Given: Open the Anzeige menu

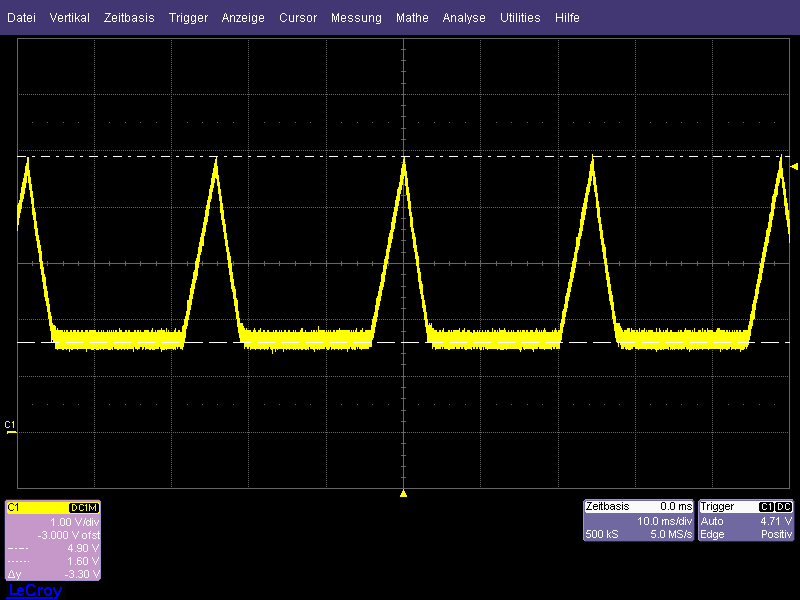Looking at the screenshot, I should 243,18.
